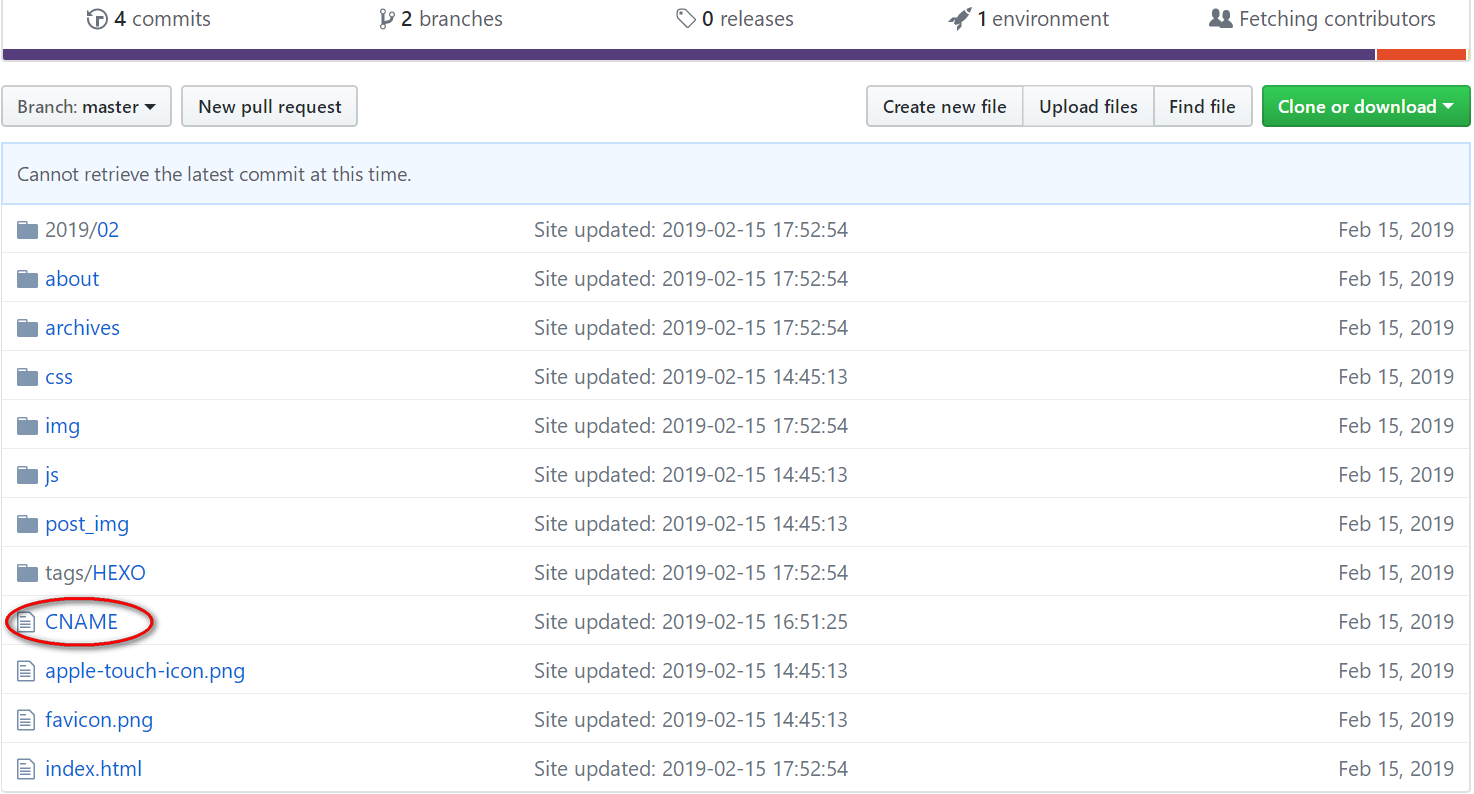The image size is (1474, 794).
Task: Click the commits history icon
Action: 97,18
